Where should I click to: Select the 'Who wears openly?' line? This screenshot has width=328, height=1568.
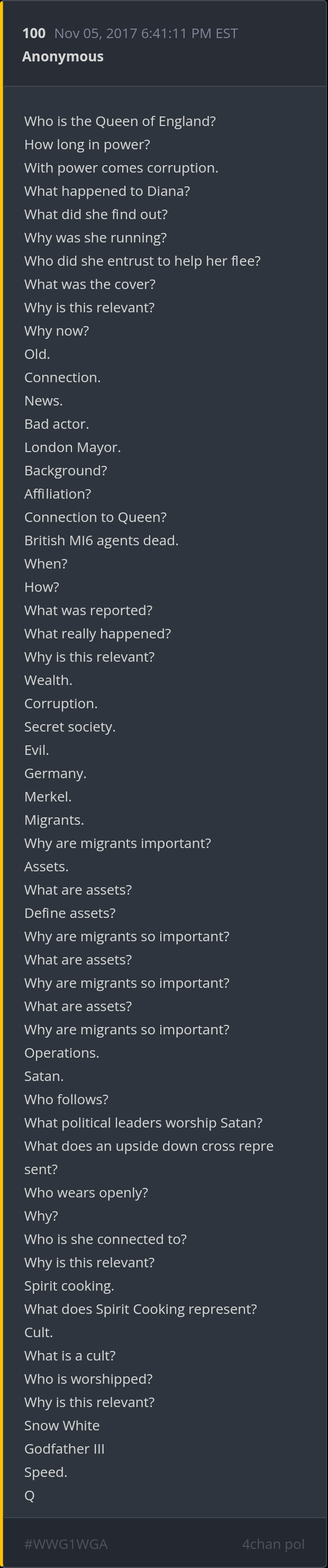pos(86,1193)
